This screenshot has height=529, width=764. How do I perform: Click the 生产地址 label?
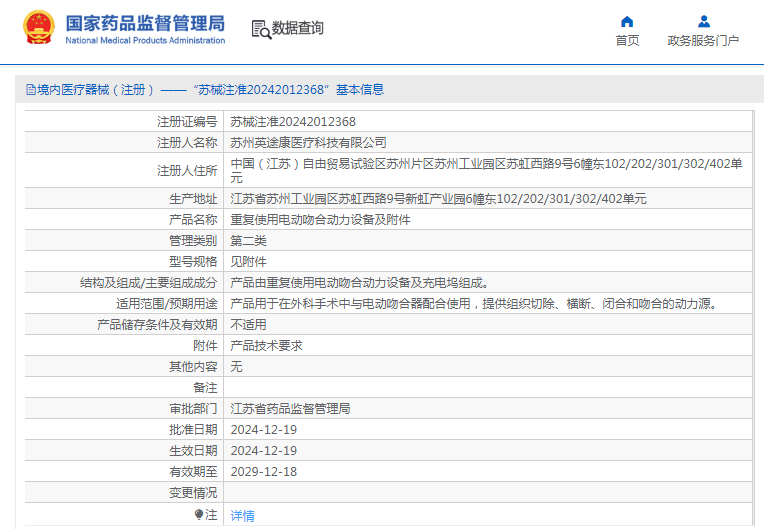(x=193, y=198)
